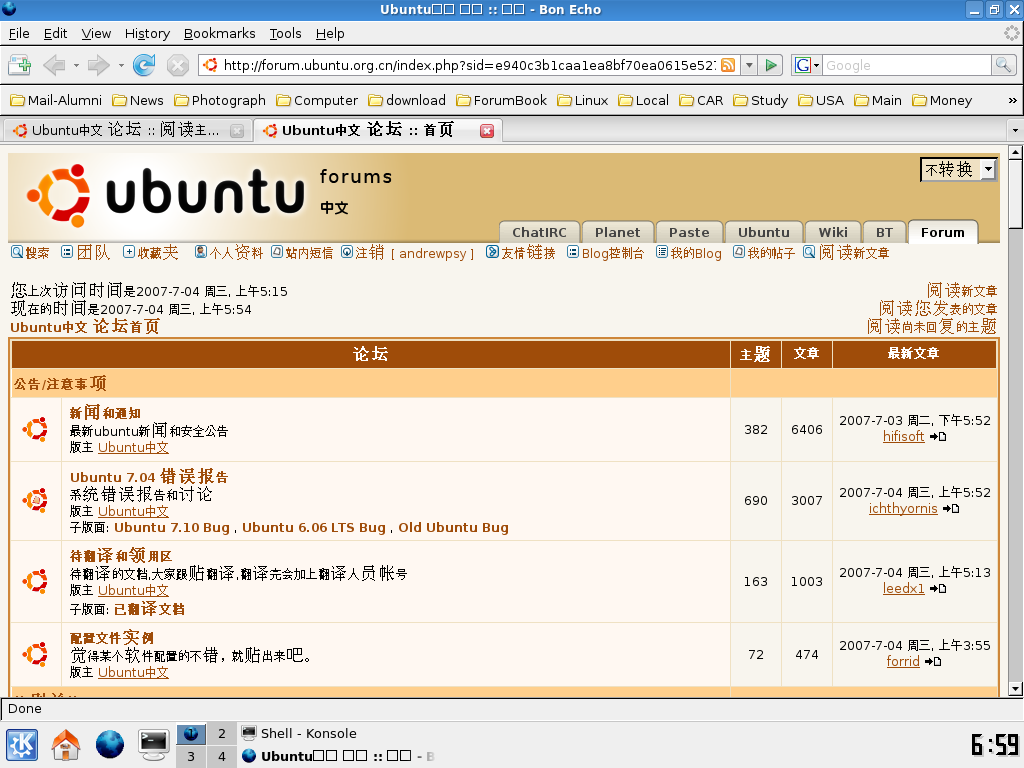Viewport: 1024px width, 768px height.
Task: Click the 阅读您发表的文章 link
Action: point(938,308)
